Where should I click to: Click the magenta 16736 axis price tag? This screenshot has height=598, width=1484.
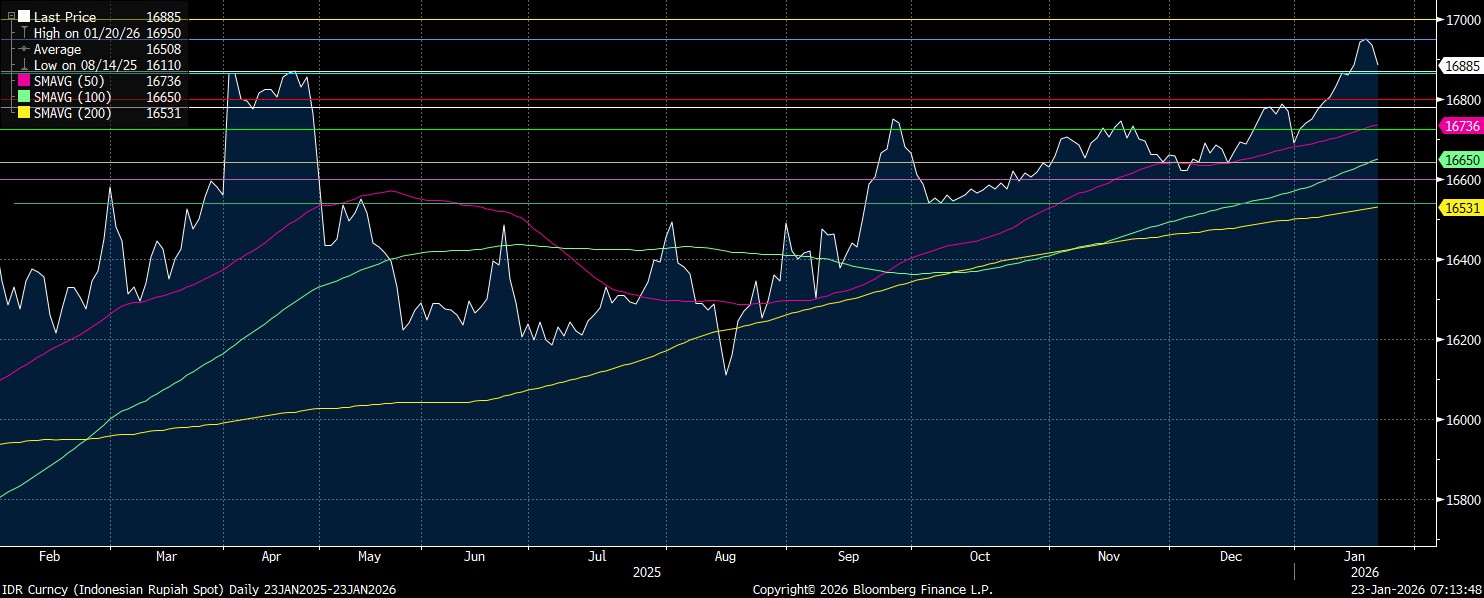tap(1460, 126)
